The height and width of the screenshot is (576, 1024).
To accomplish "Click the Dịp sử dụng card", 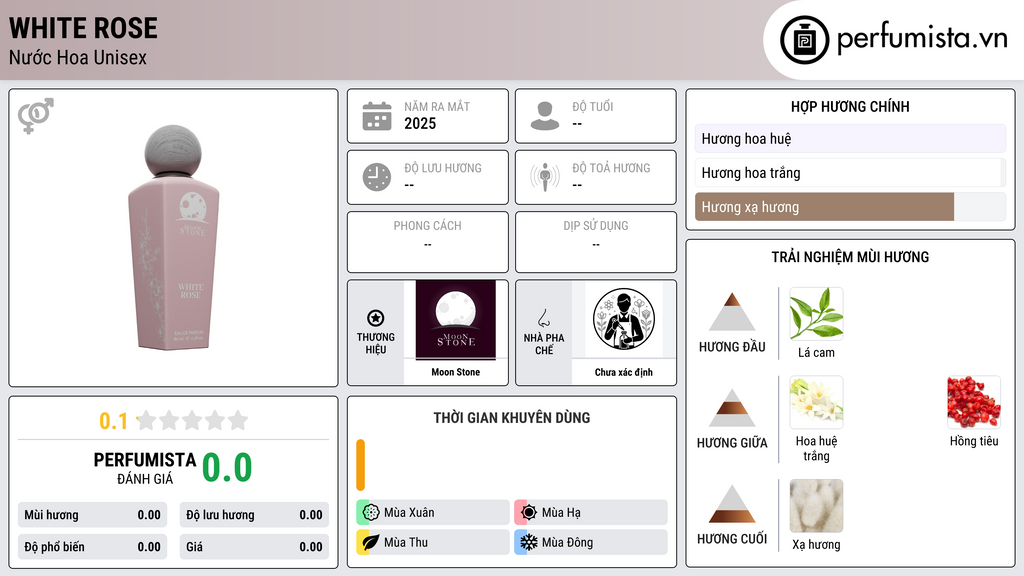I will (x=596, y=242).
